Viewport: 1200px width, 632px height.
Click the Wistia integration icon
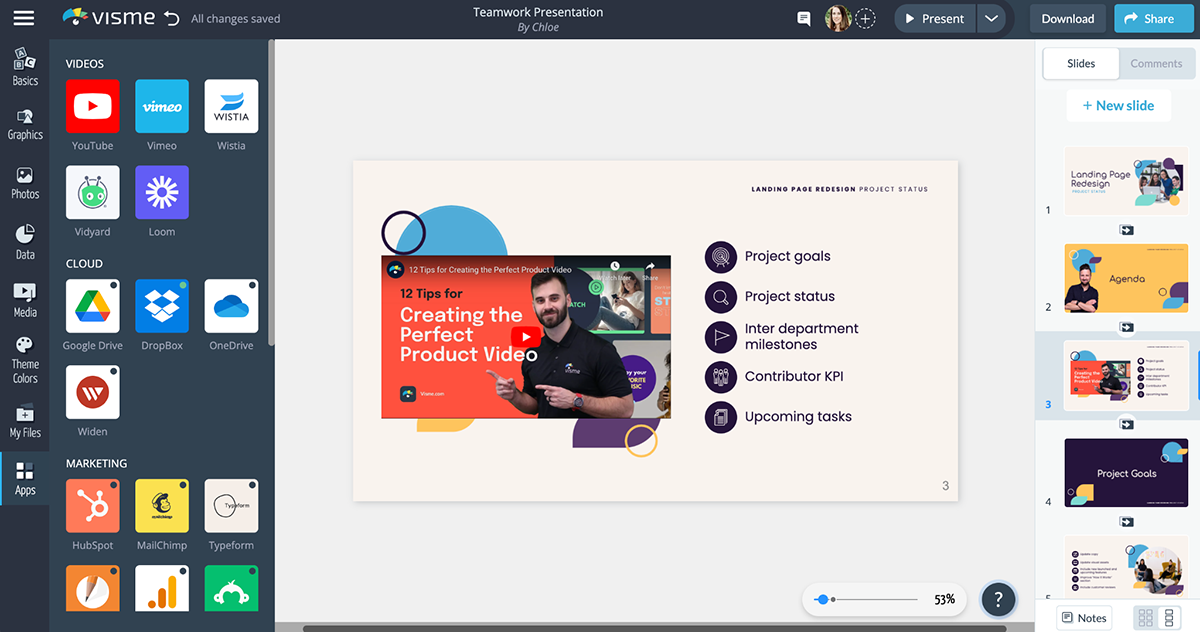click(x=231, y=106)
